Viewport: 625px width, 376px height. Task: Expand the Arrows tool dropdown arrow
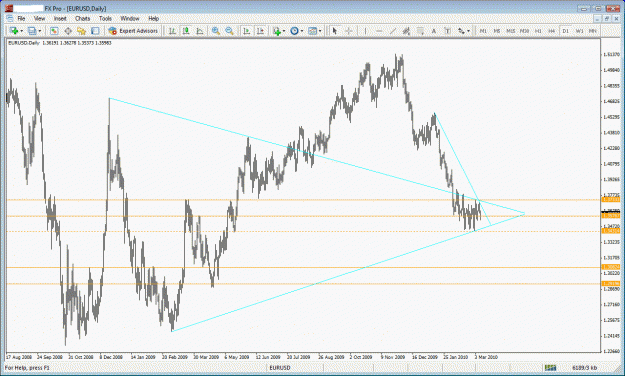(x=468, y=31)
